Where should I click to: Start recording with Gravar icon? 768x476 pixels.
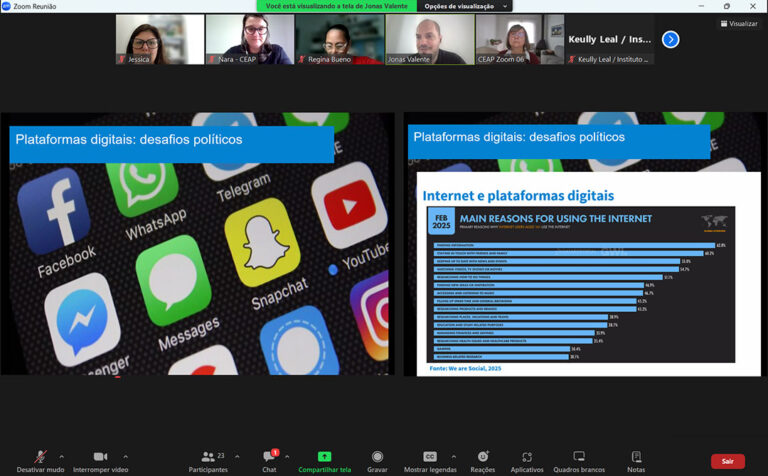tap(377, 457)
